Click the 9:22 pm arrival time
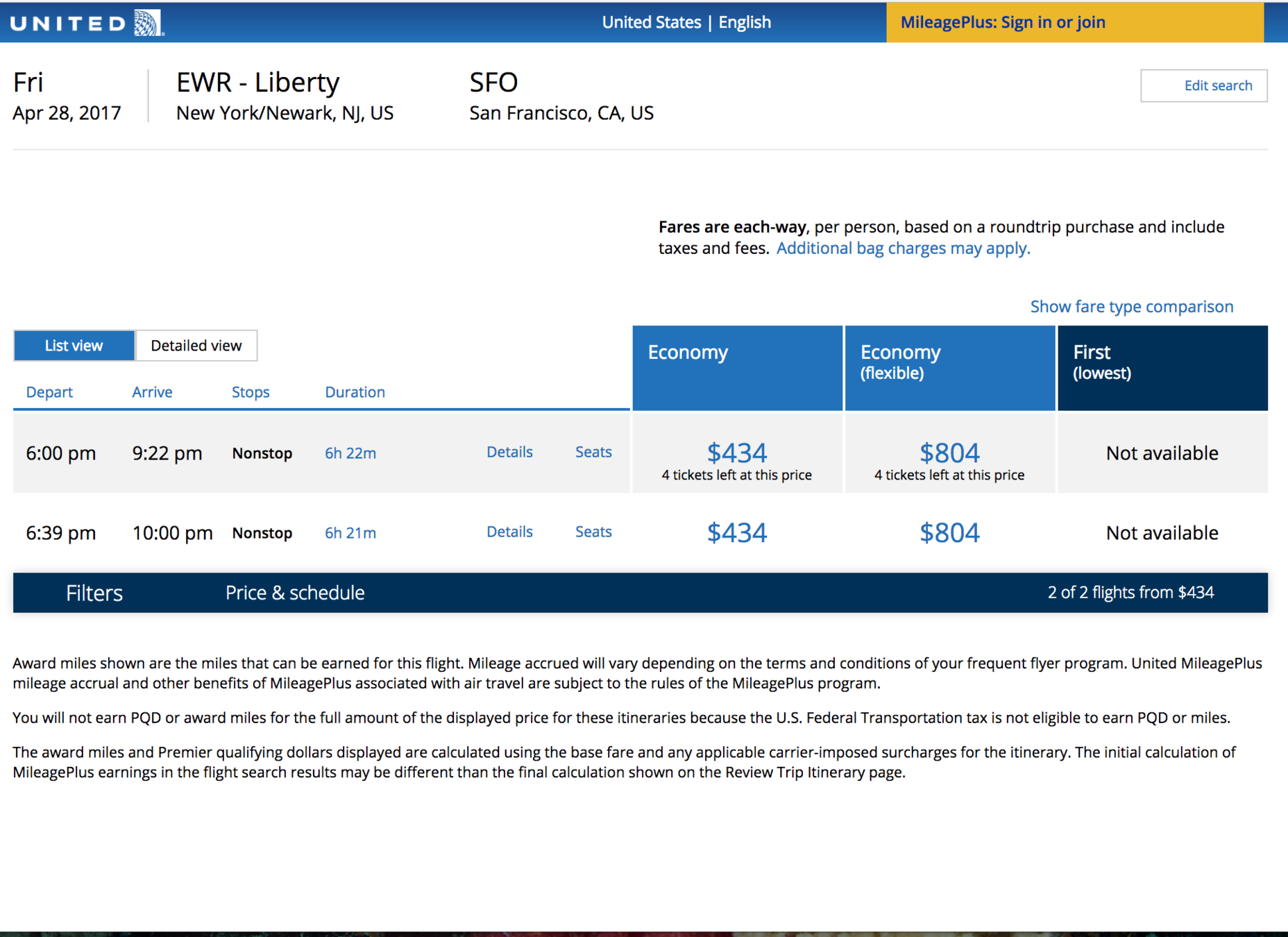The image size is (1288, 937). [x=167, y=453]
